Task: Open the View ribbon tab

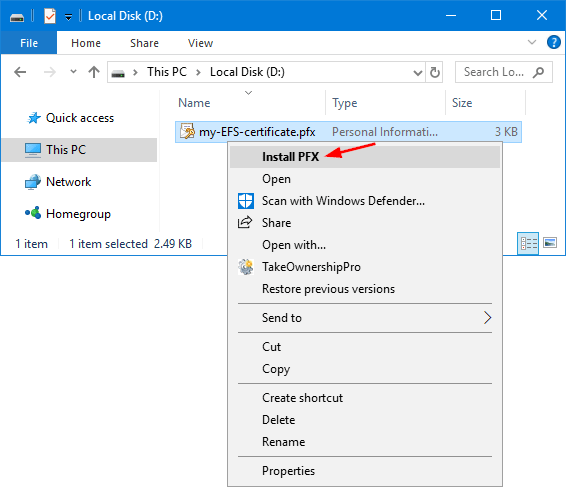Action: 200,43
